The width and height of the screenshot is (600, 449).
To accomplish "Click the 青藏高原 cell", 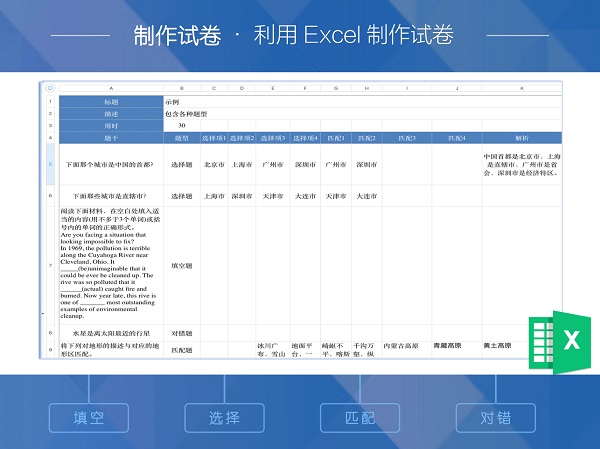I will click(457, 350).
